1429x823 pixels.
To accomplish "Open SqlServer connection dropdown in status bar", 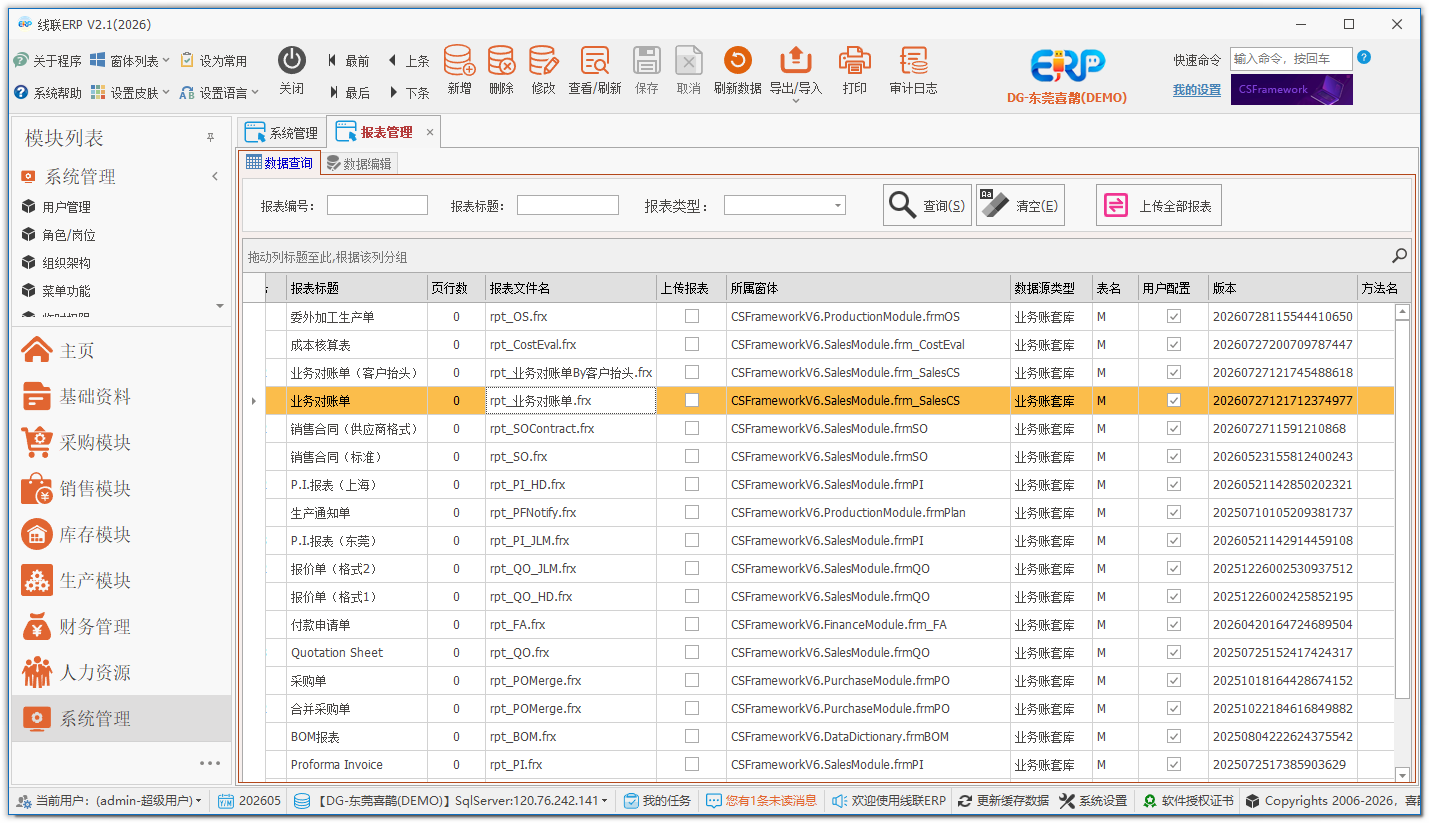I will pyautogui.click(x=604, y=801).
